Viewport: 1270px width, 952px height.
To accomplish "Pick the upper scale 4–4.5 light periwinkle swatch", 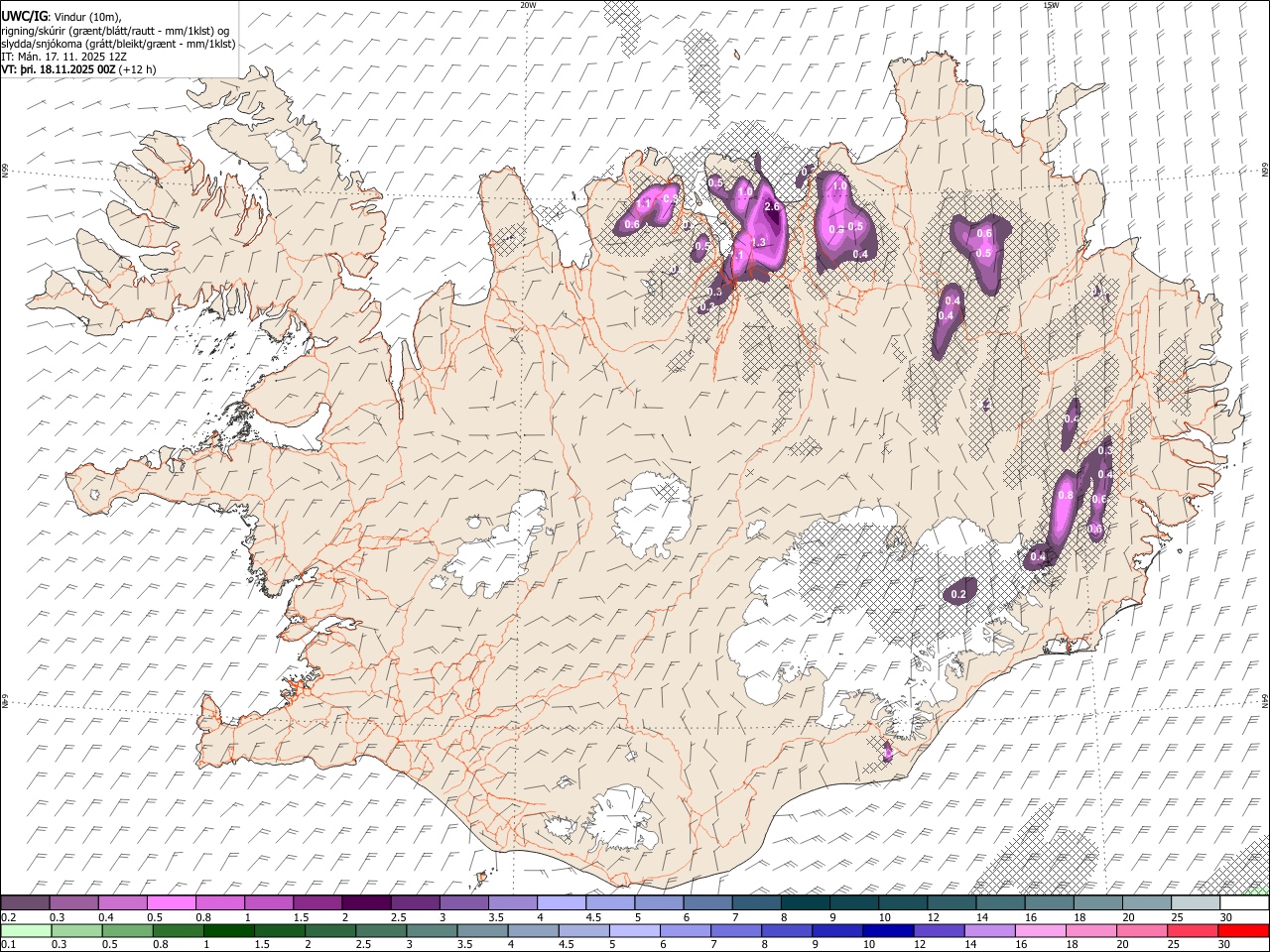I will 561,903.
